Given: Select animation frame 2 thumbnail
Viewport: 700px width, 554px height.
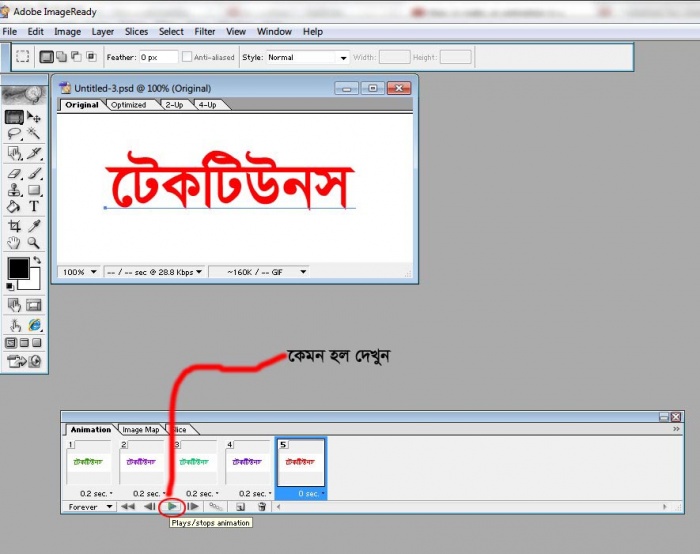Looking at the screenshot, I should pos(142,462).
